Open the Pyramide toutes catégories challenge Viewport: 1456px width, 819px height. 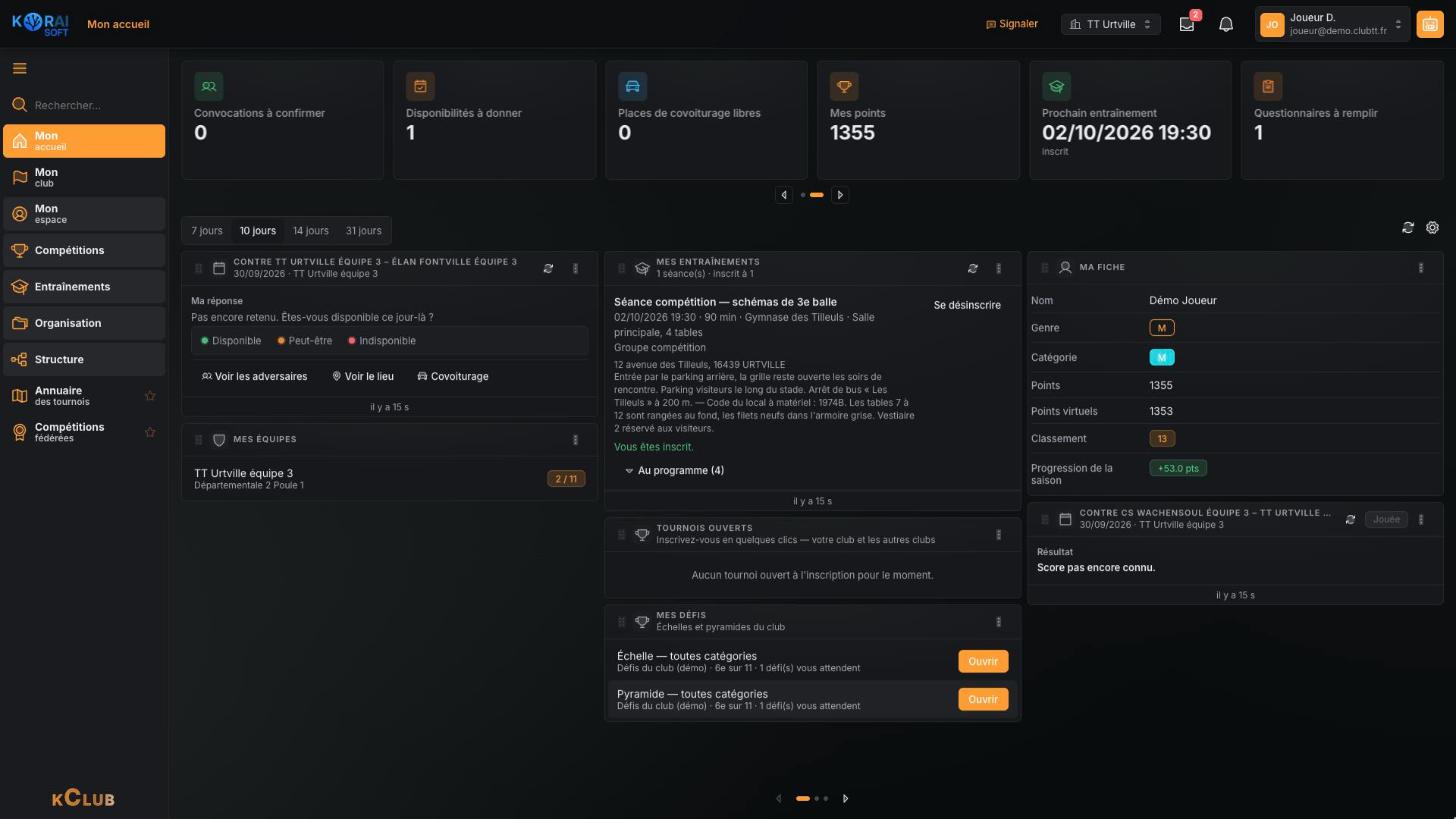(x=982, y=699)
